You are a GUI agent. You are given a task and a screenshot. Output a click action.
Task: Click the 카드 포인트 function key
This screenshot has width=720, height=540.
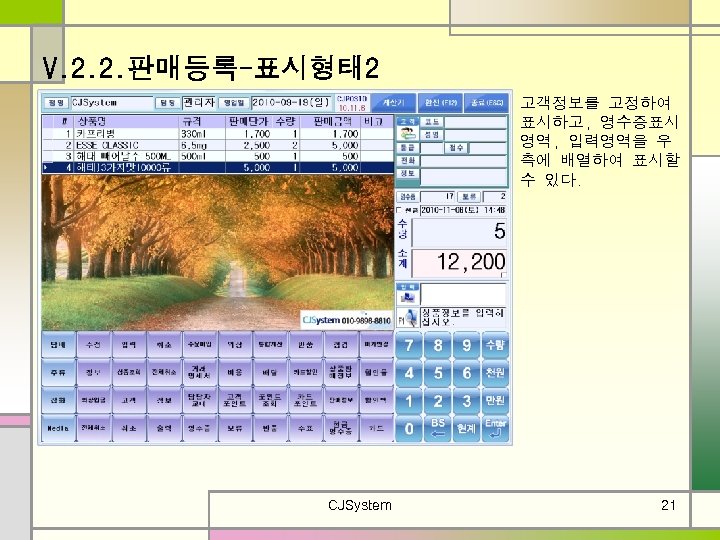[305, 400]
